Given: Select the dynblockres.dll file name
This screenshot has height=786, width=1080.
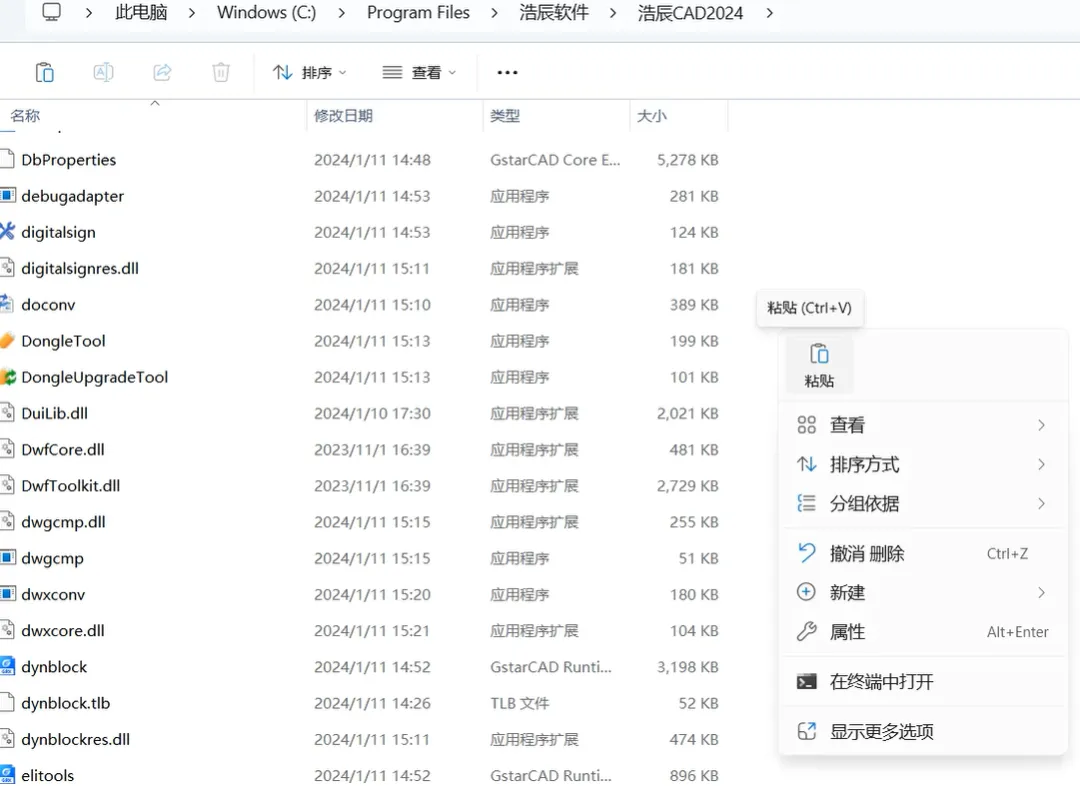Looking at the screenshot, I should (76, 739).
